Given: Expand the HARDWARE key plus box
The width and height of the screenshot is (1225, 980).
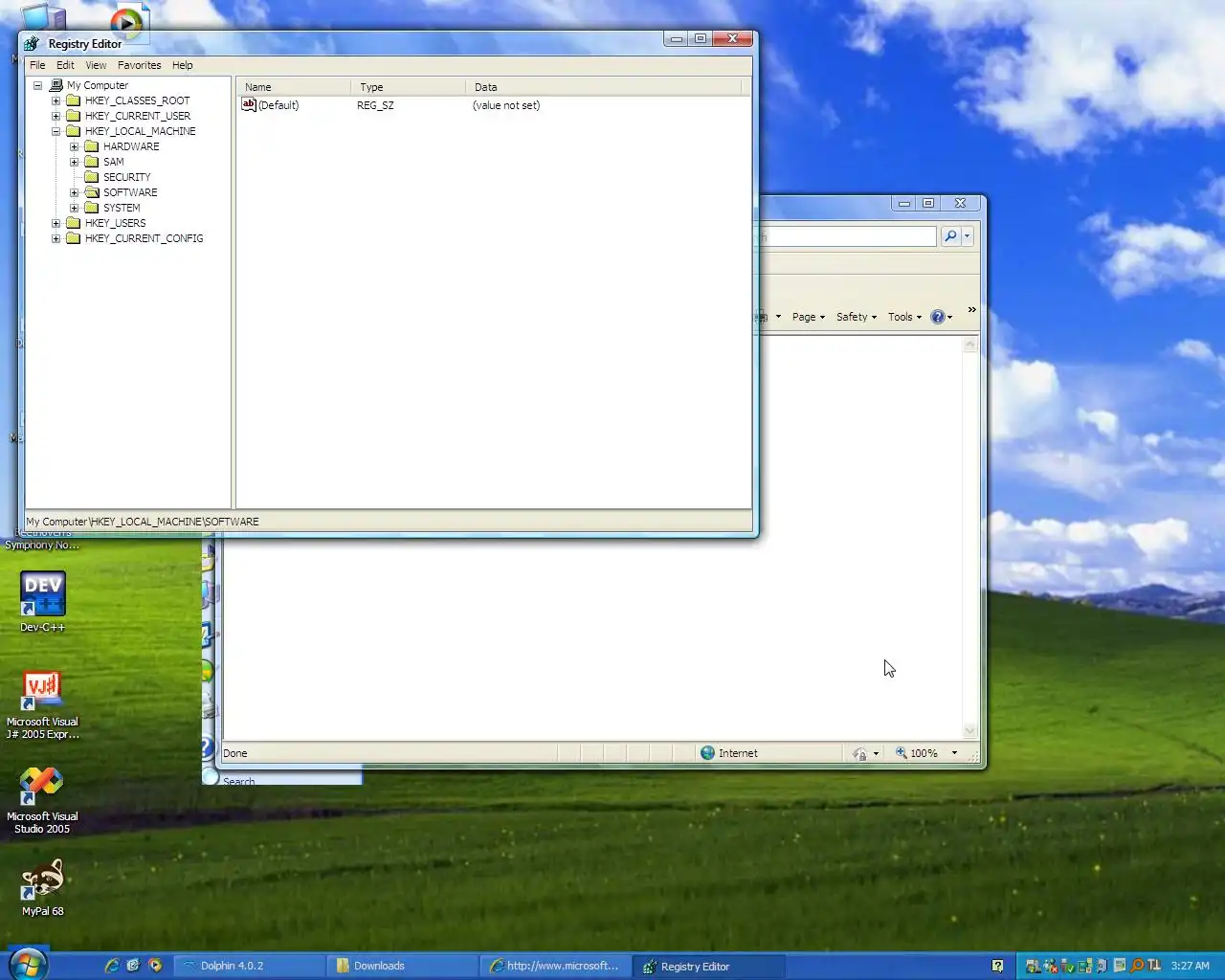Looking at the screenshot, I should 74,146.
